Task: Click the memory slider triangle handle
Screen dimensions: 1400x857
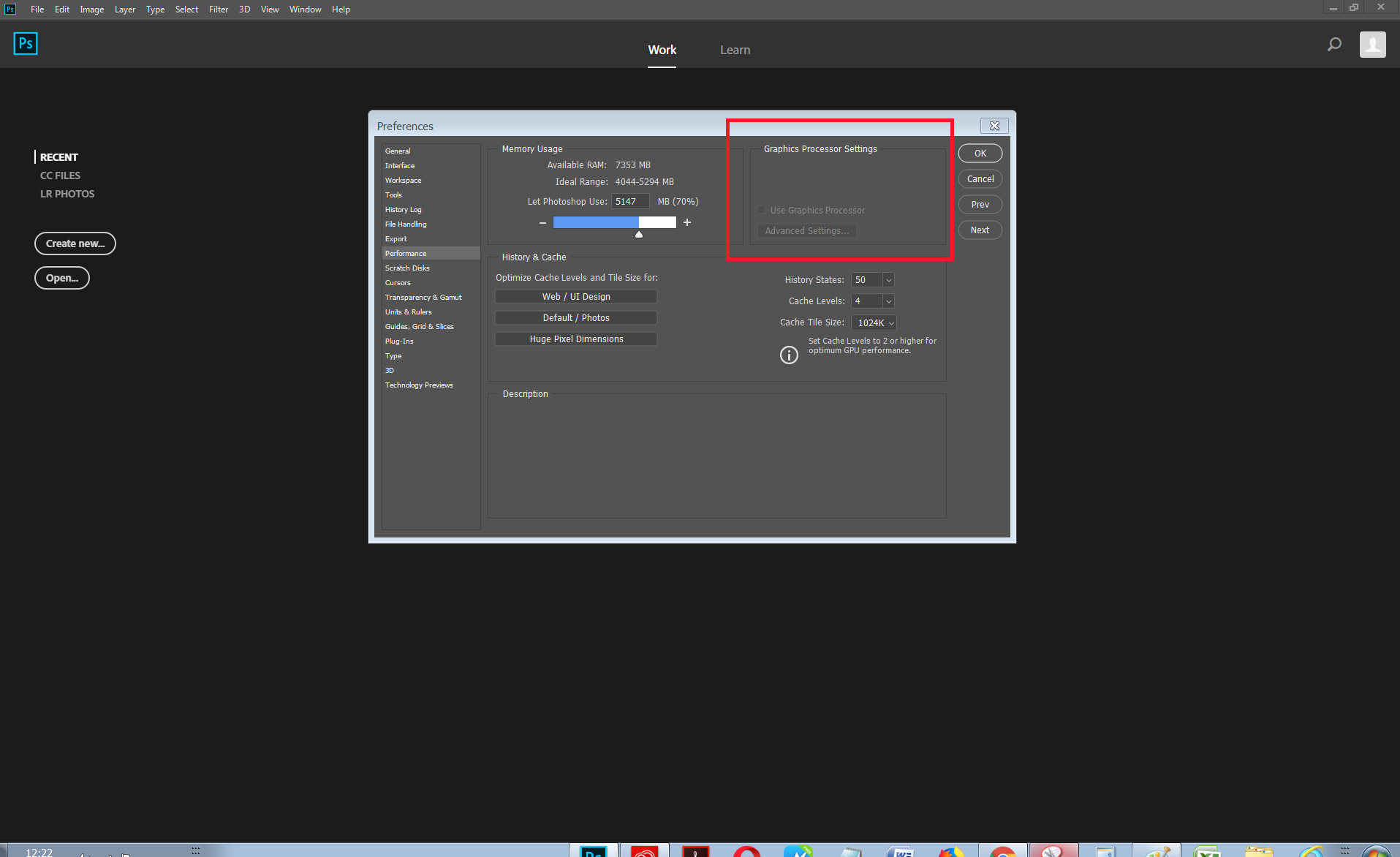Action: point(639,234)
